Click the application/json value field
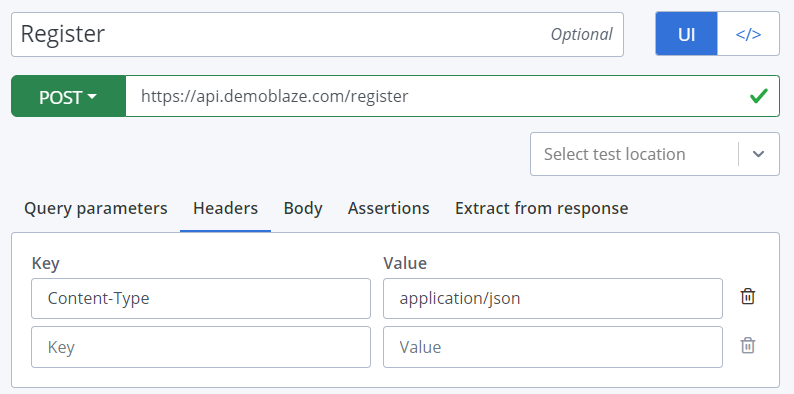 pyautogui.click(x=552, y=298)
